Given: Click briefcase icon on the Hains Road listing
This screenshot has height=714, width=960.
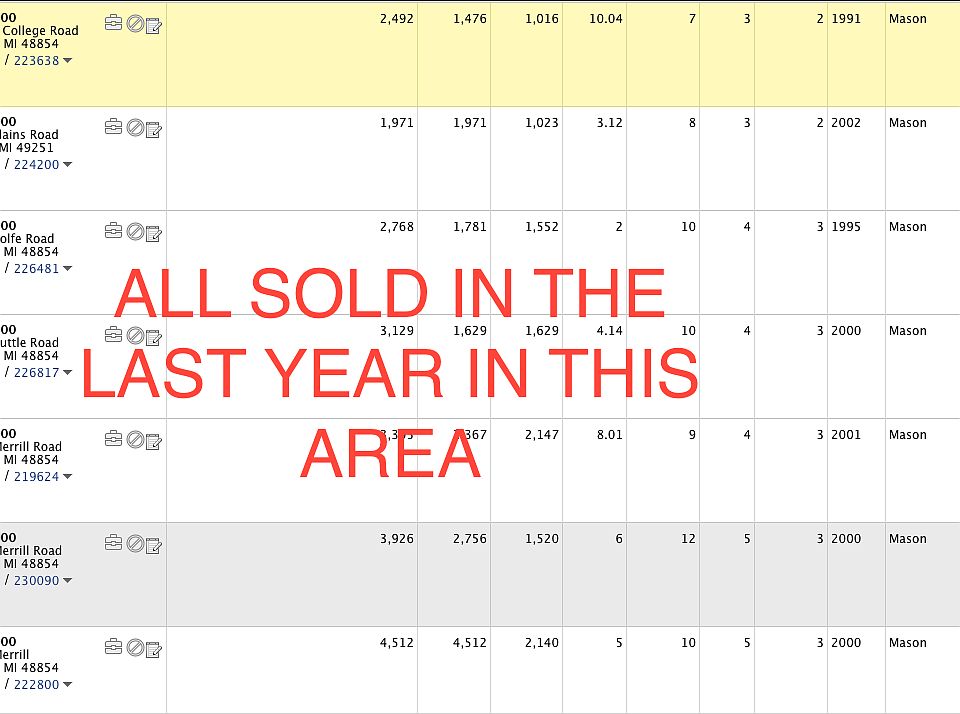Looking at the screenshot, I should coord(113,127).
